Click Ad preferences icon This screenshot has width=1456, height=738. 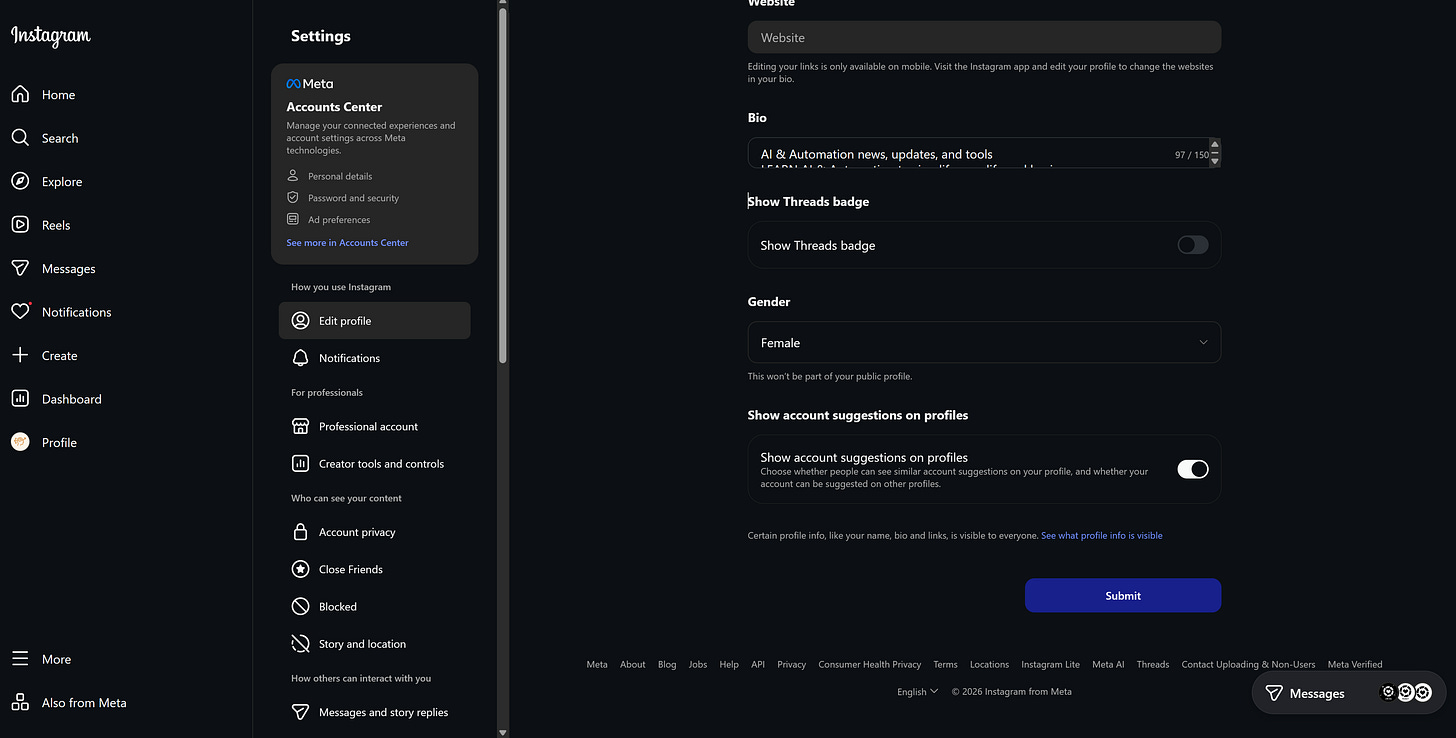(293, 219)
